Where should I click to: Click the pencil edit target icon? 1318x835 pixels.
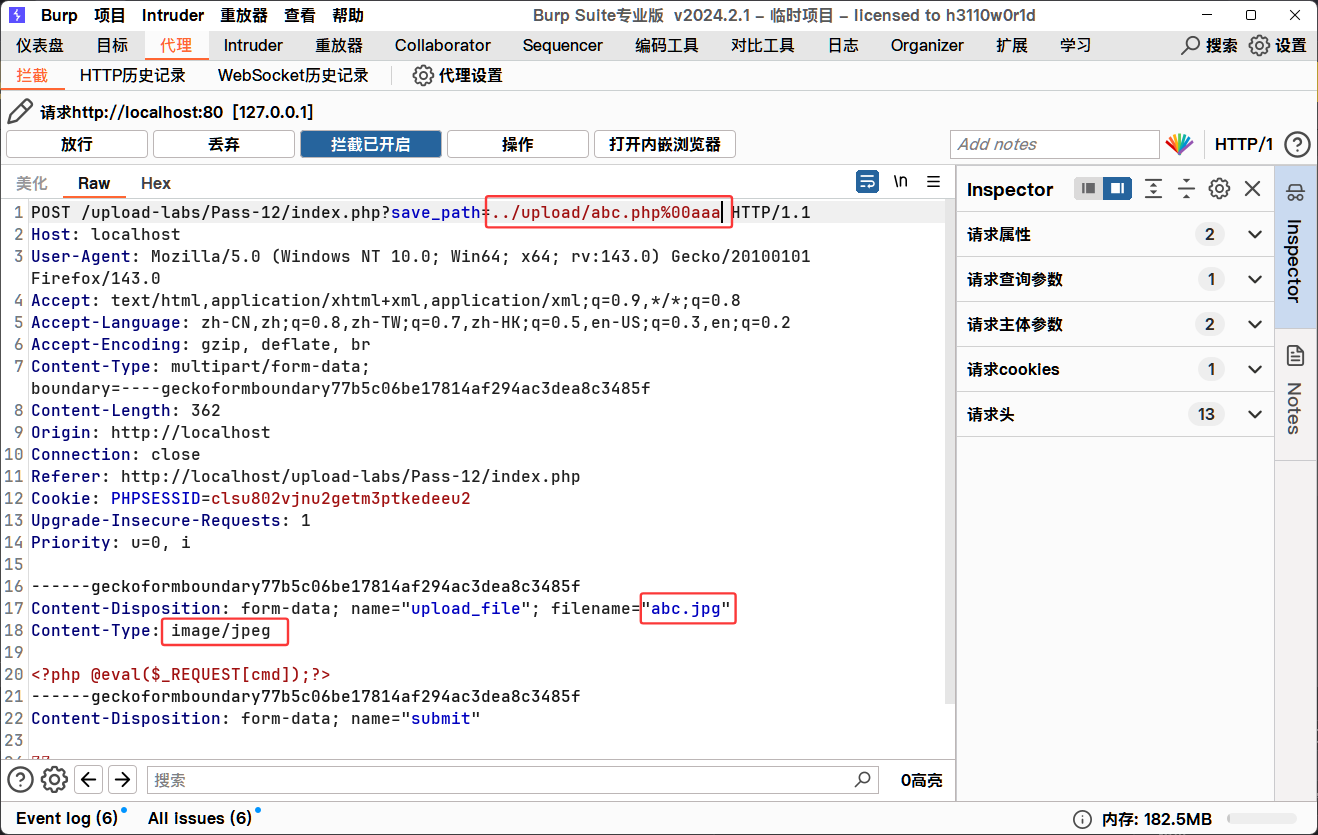(20, 112)
